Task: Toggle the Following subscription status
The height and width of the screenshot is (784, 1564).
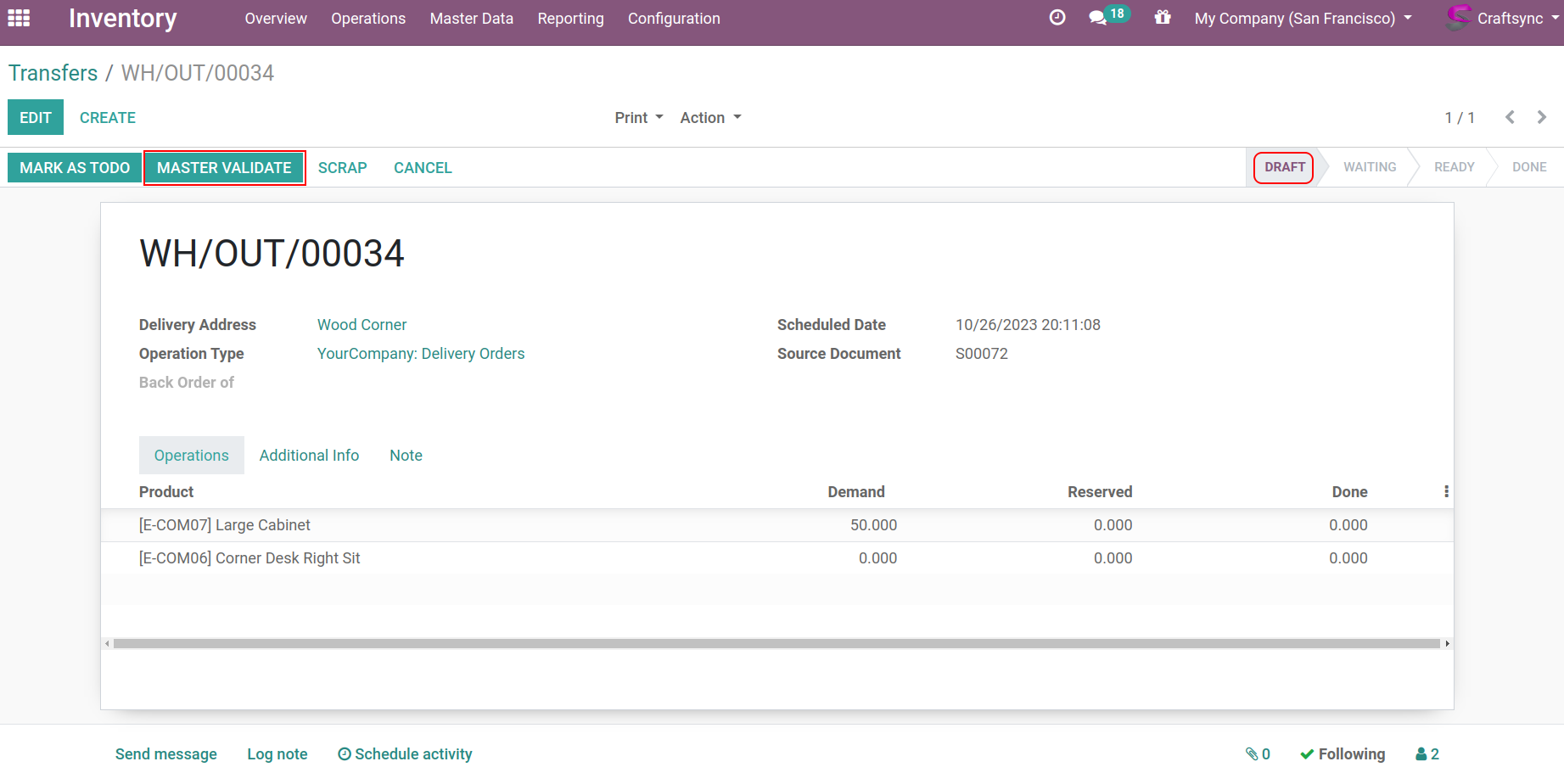Action: (1343, 753)
